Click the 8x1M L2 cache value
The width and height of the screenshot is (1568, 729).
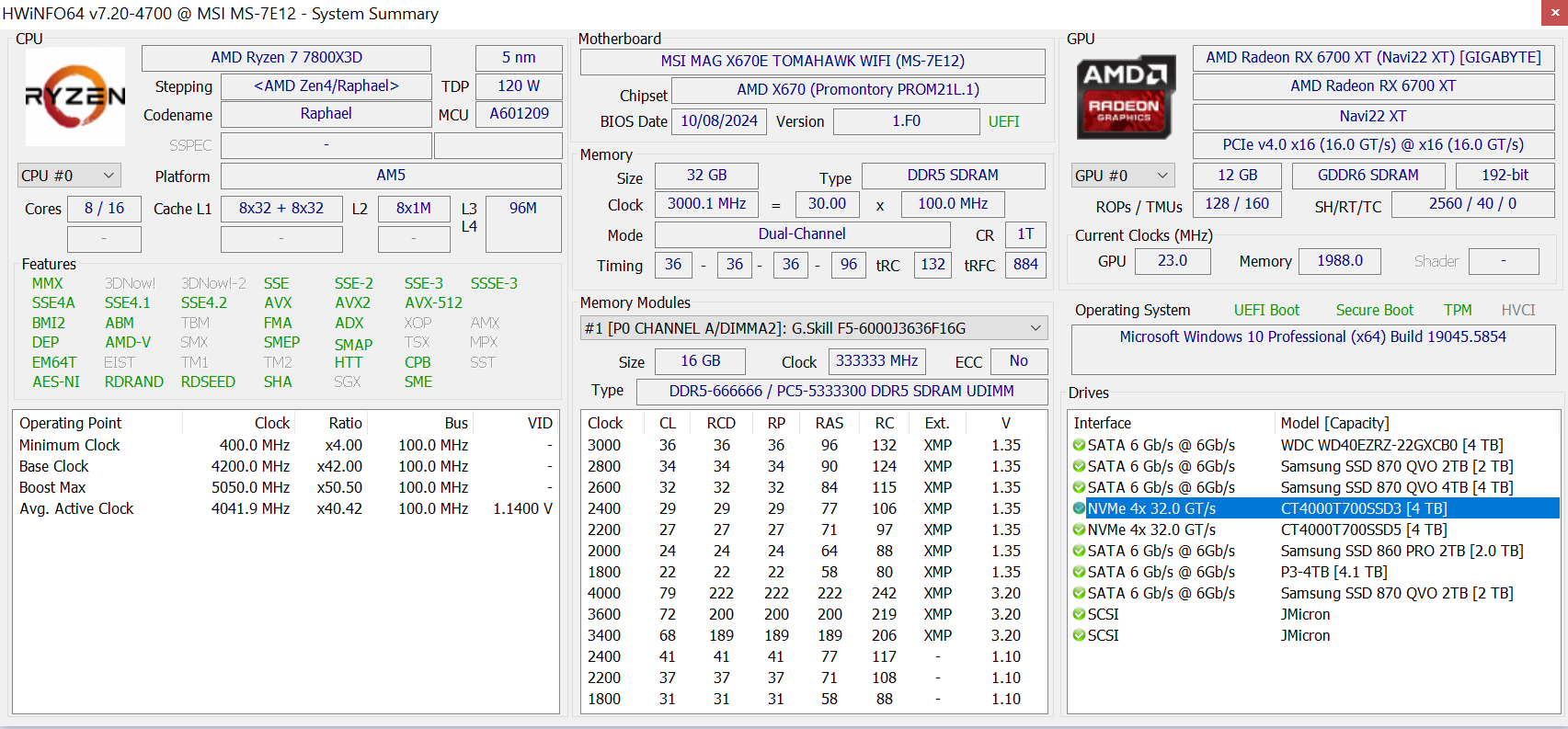pyautogui.click(x=414, y=209)
